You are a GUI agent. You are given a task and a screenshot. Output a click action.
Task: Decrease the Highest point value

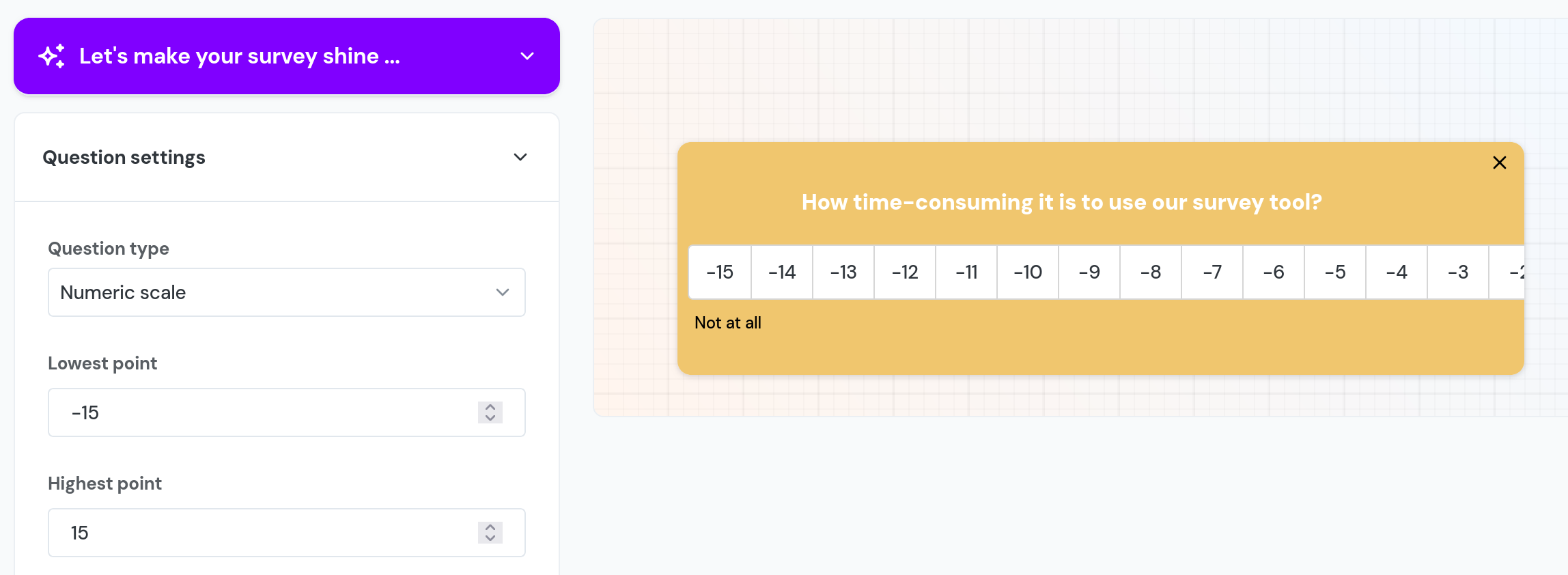pos(490,538)
